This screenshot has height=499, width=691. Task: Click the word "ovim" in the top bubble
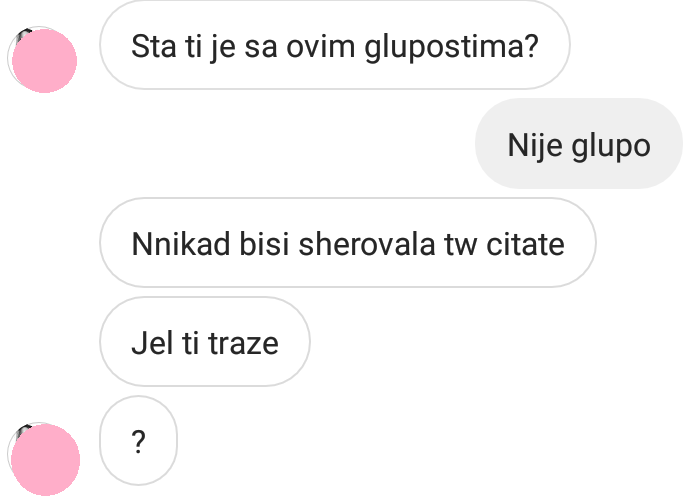pos(320,46)
